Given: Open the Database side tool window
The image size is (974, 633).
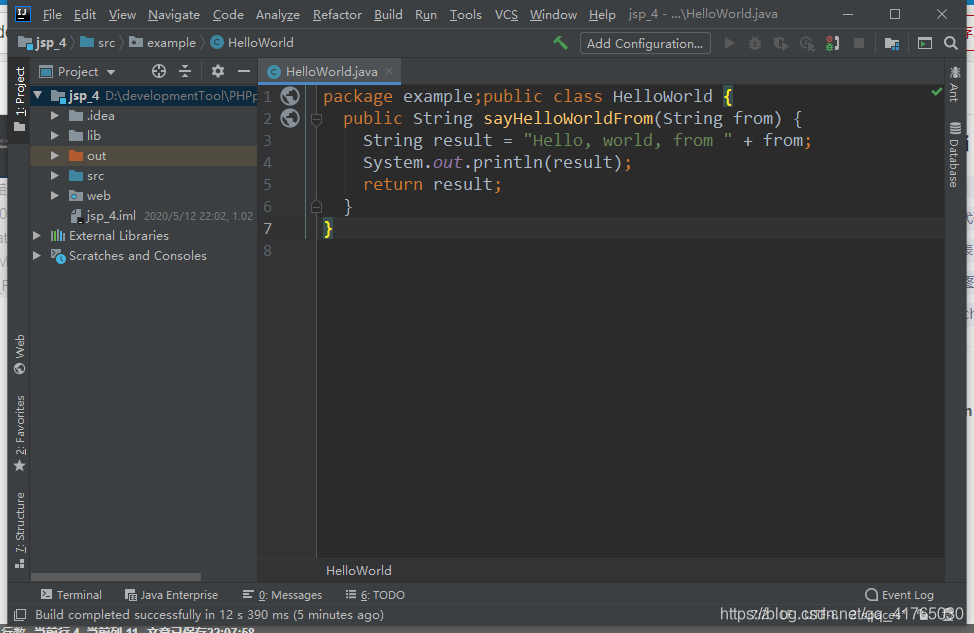Looking at the screenshot, I should click(954, 155).
